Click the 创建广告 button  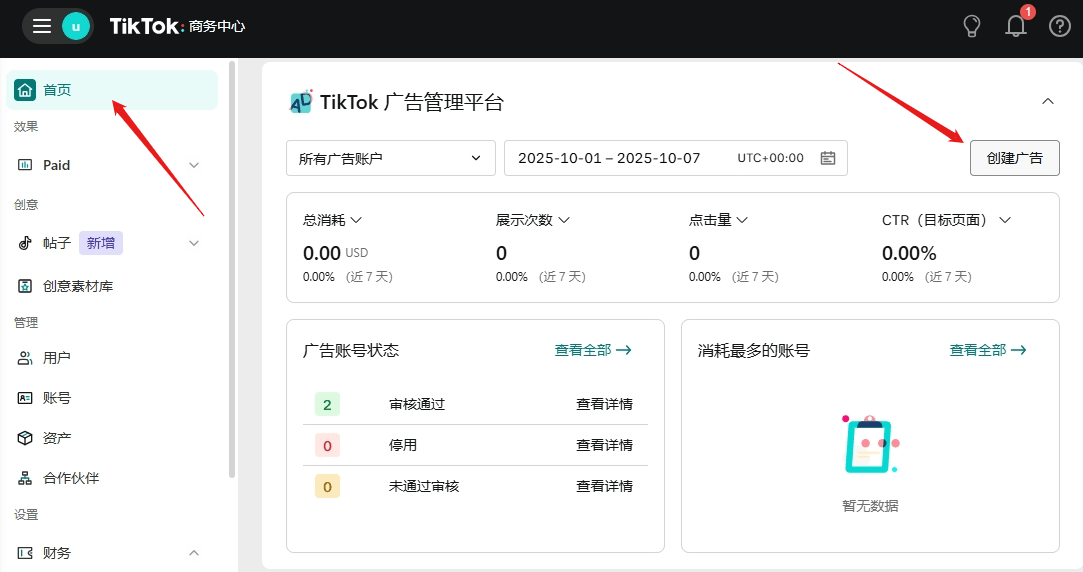pos(1014,158)
